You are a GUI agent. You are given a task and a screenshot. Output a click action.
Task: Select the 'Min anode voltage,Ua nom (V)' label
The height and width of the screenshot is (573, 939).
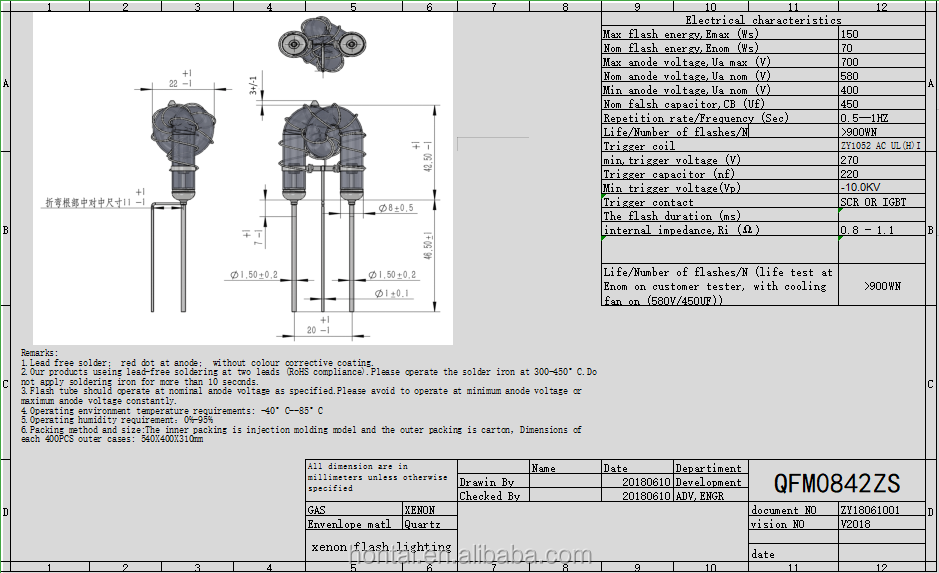687,90
